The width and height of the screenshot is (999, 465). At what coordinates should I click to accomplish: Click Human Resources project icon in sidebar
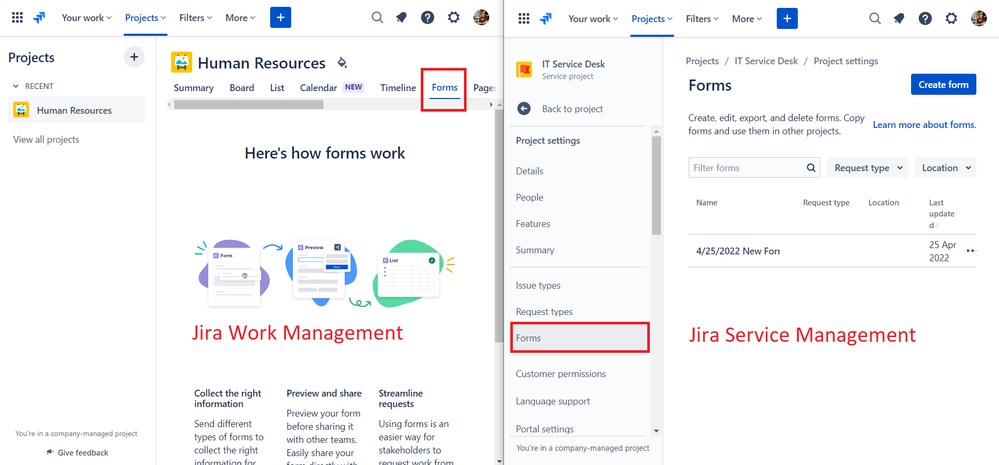click(x=21, y=110)
